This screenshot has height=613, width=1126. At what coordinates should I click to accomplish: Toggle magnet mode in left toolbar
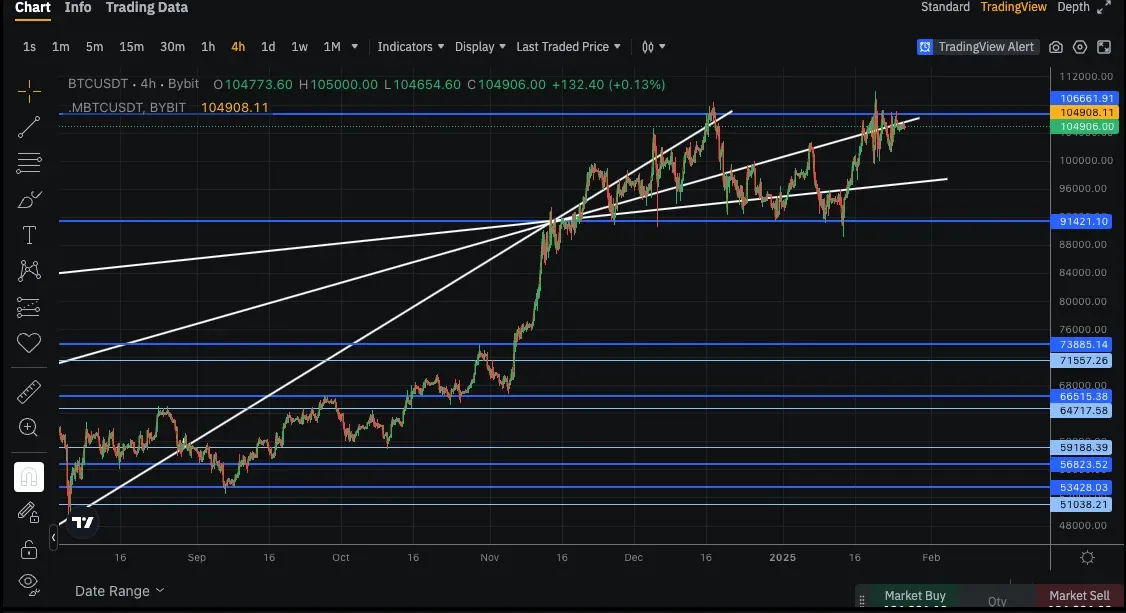[x=29, y=477]
